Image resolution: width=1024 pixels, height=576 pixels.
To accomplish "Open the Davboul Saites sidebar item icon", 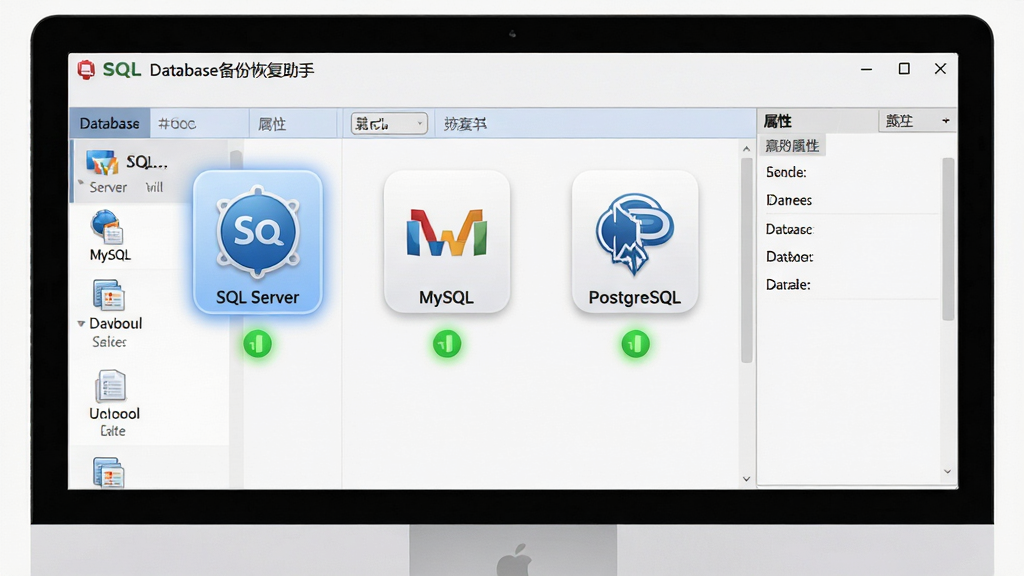I will coord(108,295).
